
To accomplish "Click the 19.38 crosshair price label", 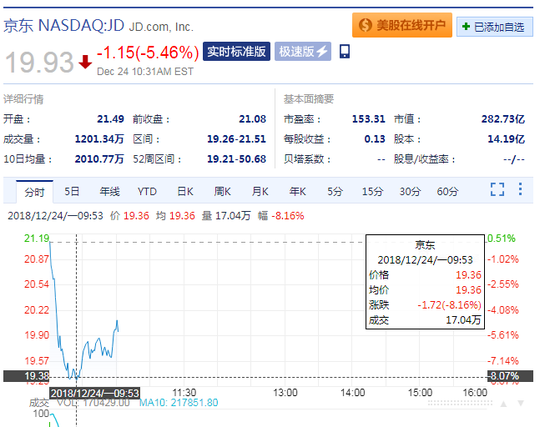I will 26,376.
